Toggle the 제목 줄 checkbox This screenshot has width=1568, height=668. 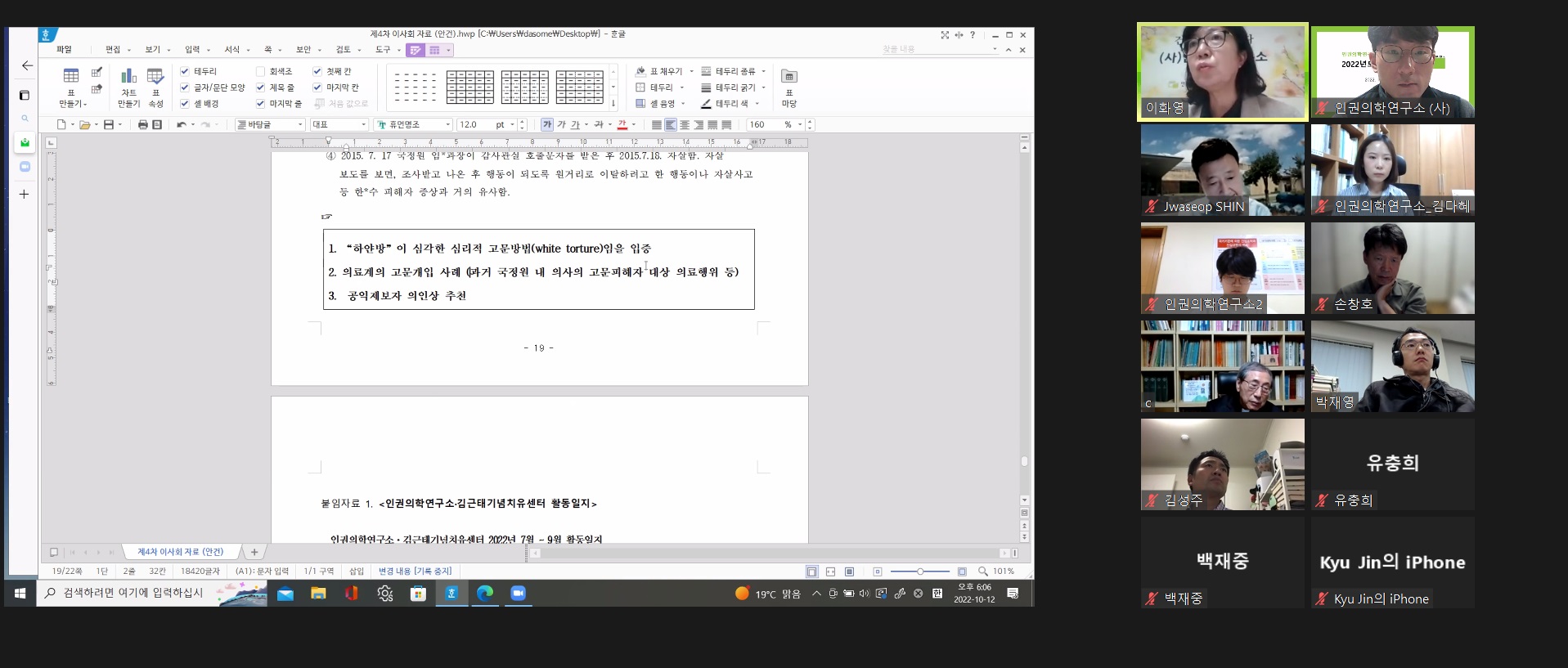pos(261,87)
